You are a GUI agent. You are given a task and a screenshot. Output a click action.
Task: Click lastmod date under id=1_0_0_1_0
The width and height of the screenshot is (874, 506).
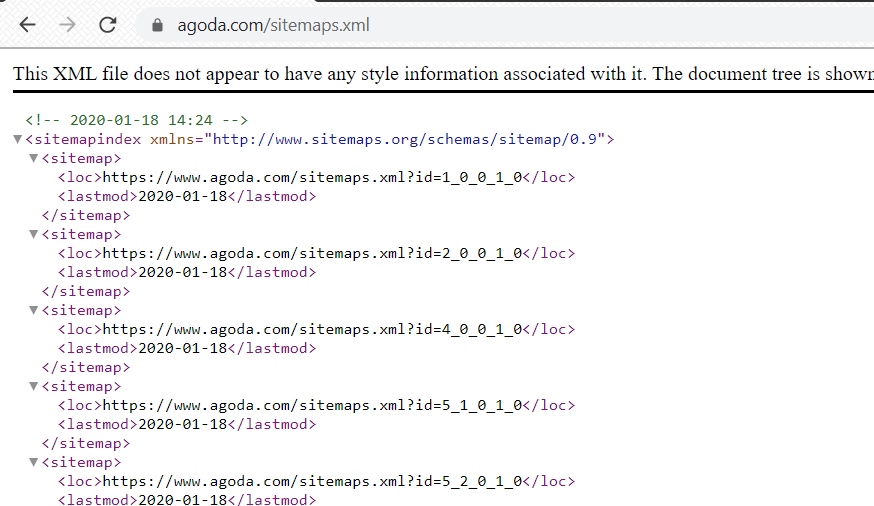(x=183, y=196)
